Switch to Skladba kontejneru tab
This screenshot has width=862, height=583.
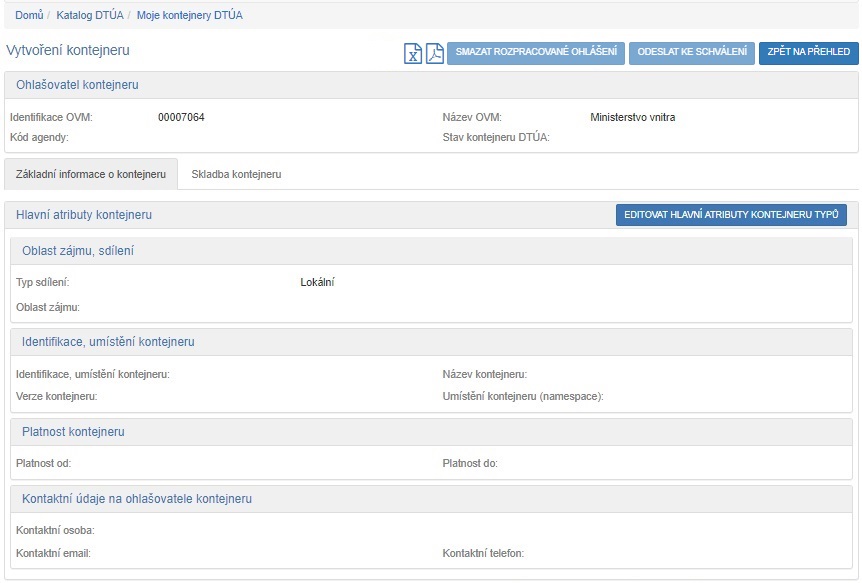click(236, 174)
